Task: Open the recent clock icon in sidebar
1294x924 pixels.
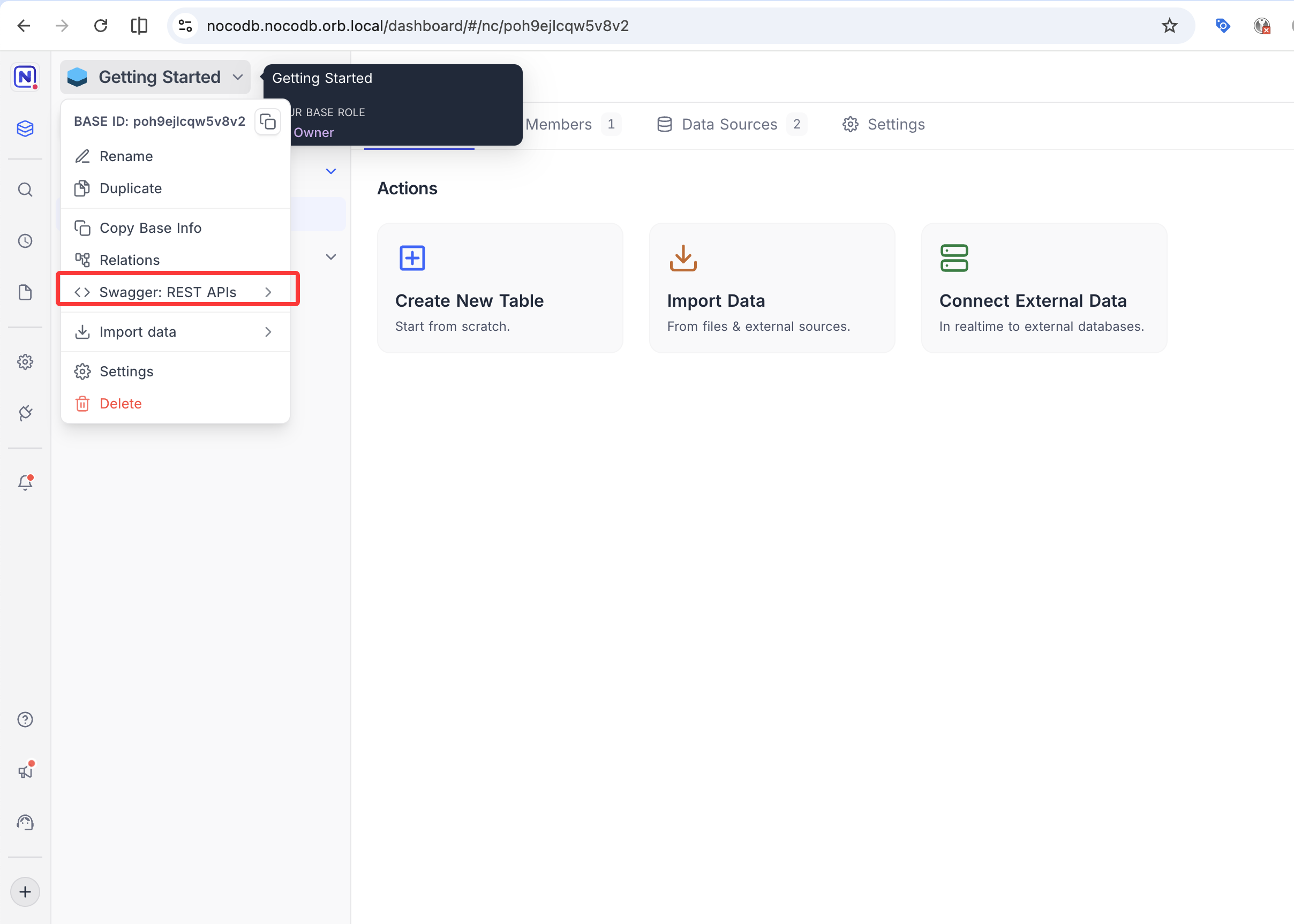Action: point(25,241)
